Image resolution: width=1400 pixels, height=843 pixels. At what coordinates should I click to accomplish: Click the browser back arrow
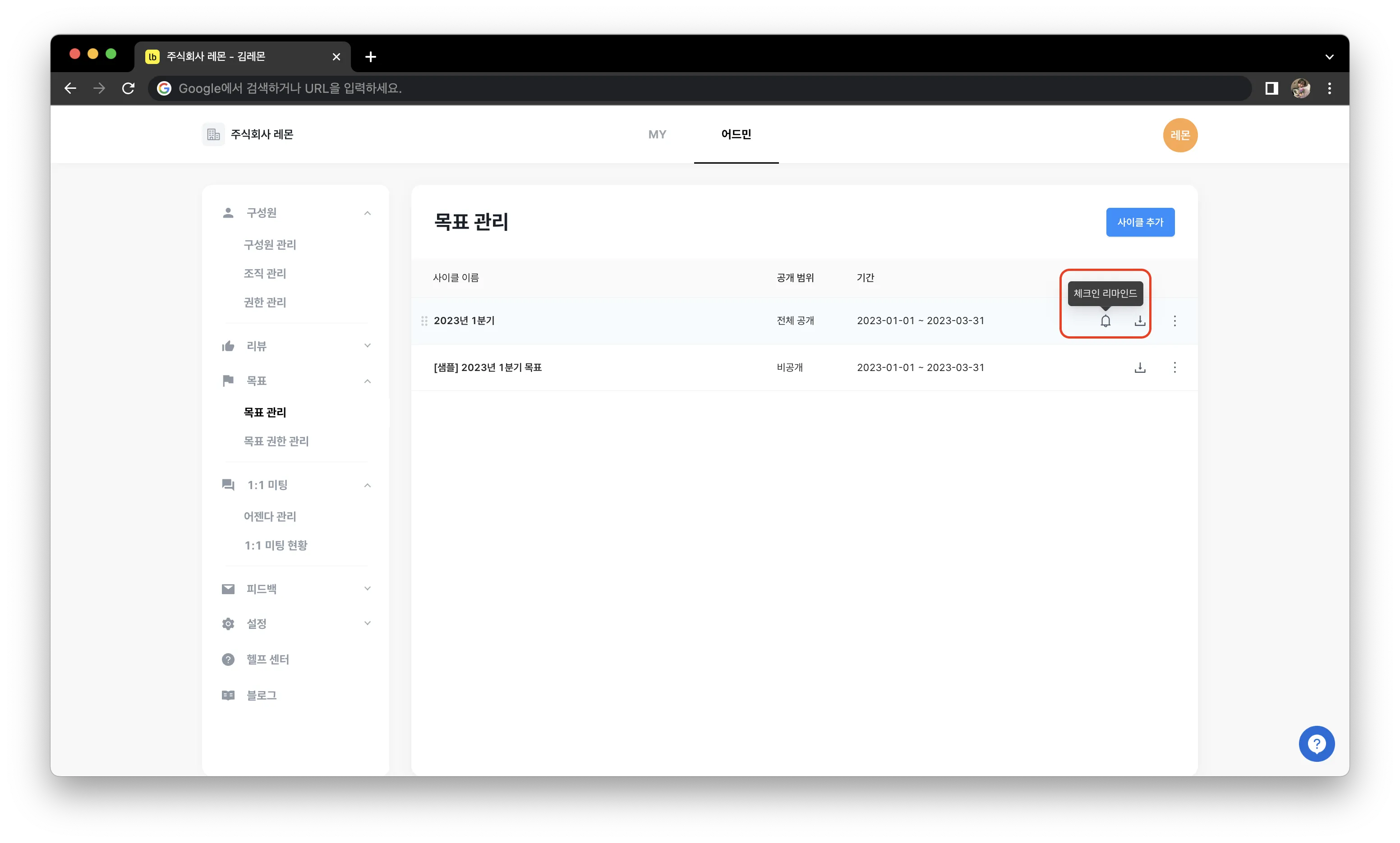pyautogui.click(x=70, y=88)
